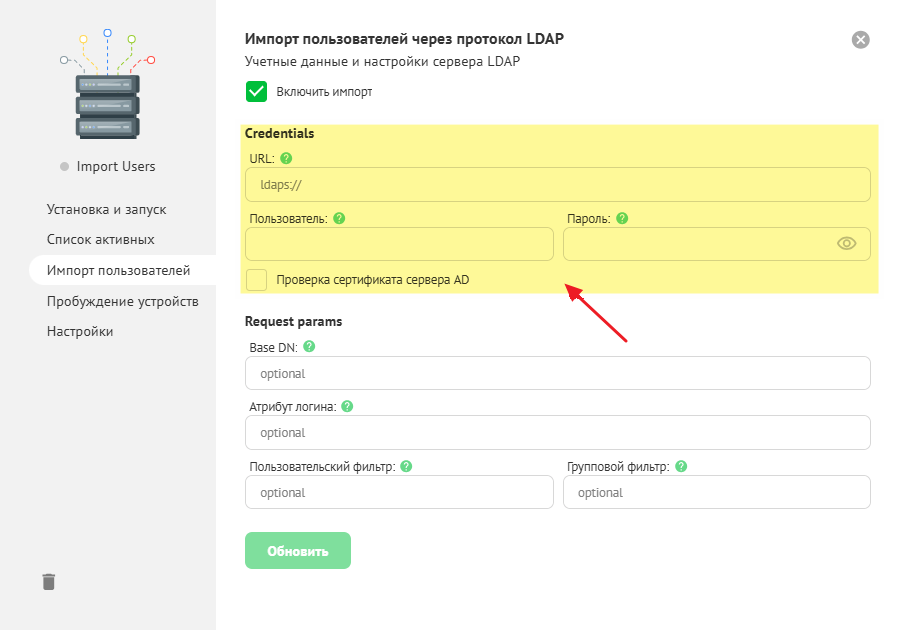Viewport: 900px width, 630px height.
Task: Go to Список активных menu item
Action: [x=100, y=240]
